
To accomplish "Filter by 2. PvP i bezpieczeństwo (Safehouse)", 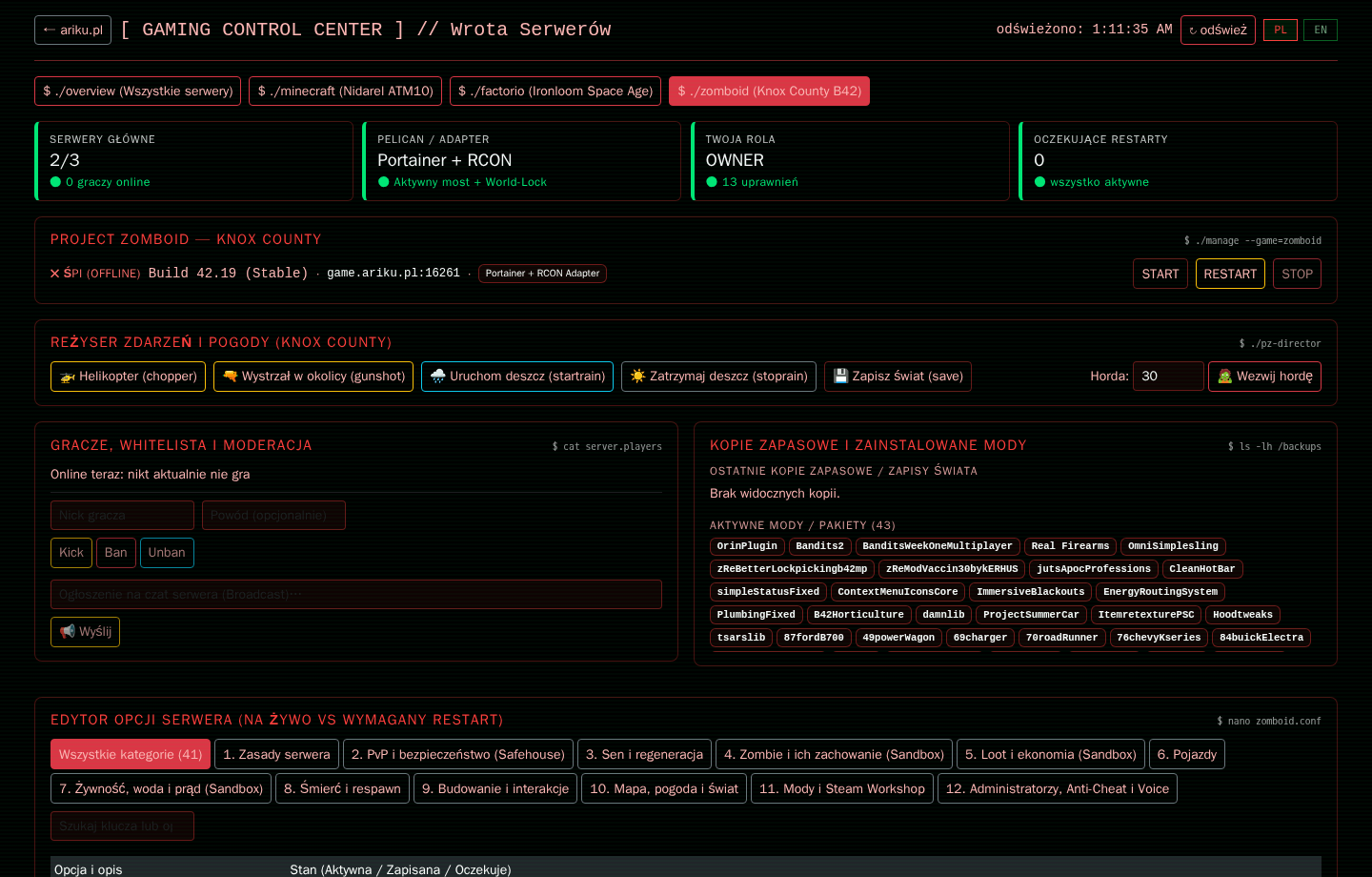I will [x=458, y=754].
